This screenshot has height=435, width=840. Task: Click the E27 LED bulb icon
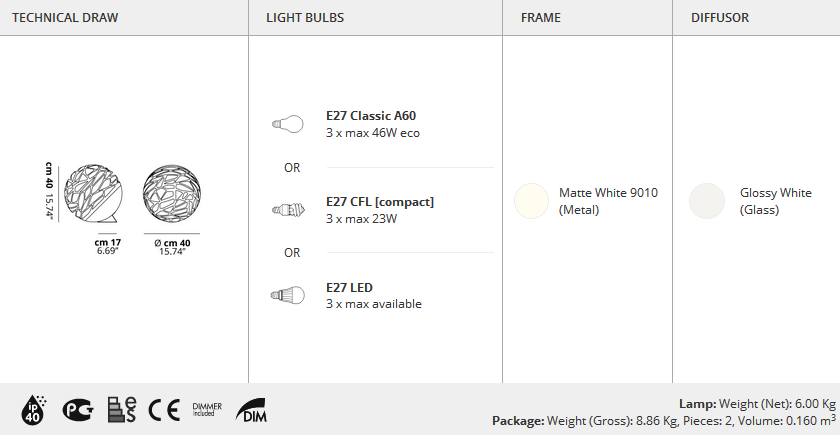coord(288,295)
